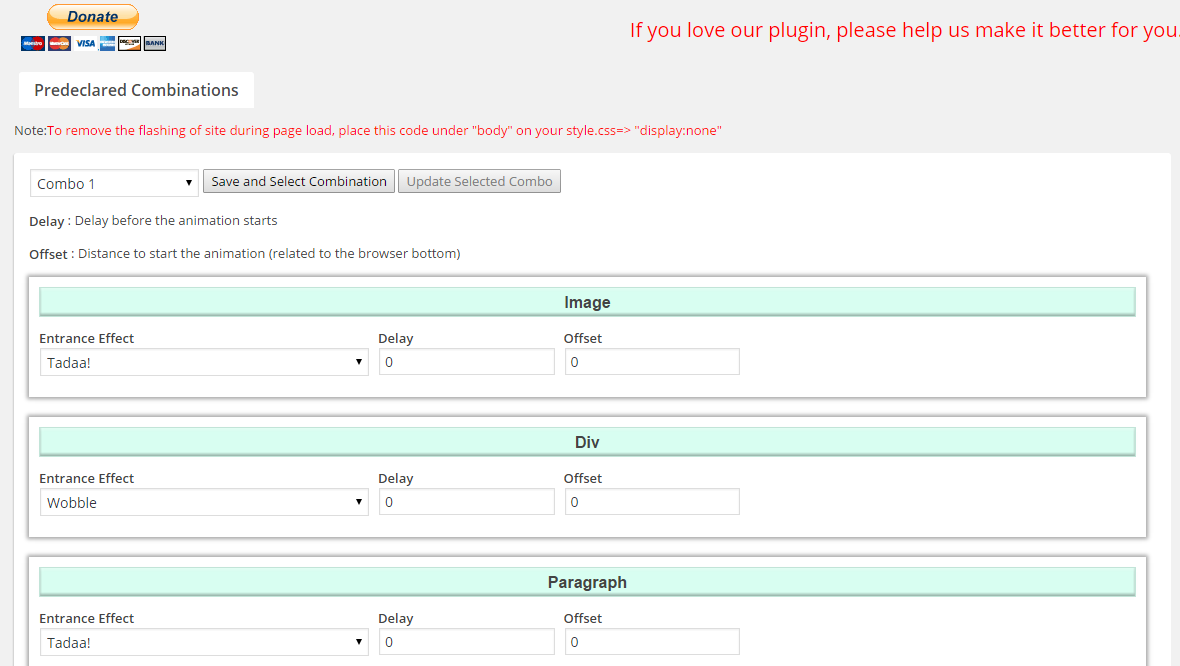Click the VISA card icon
This screenshot has height=666, width=1180.
[x=85, y=44]
